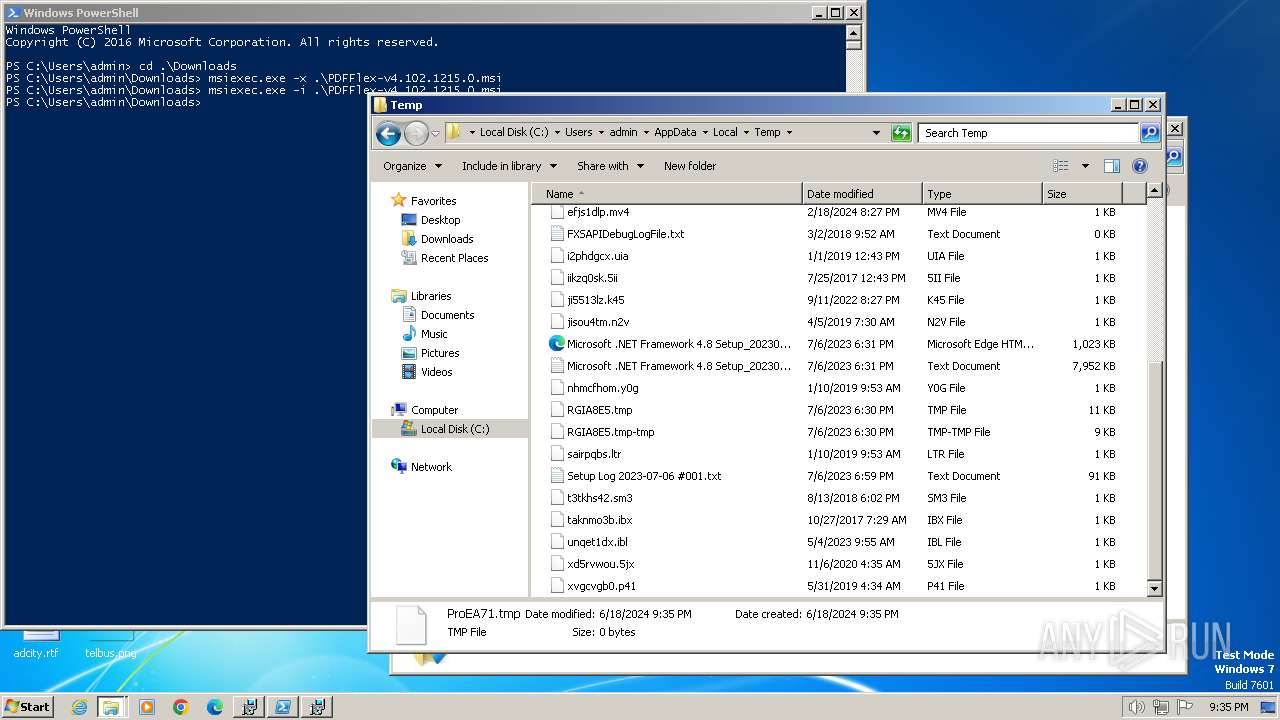Click the Explorer Back navigation button
Viewport: 1280px width, 720px height.
coord(388,133)
